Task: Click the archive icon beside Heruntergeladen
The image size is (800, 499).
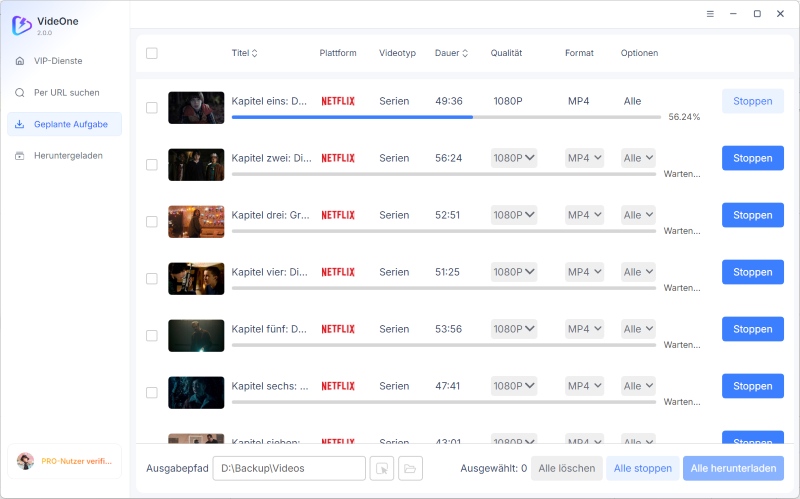Action: coord(19,156)
